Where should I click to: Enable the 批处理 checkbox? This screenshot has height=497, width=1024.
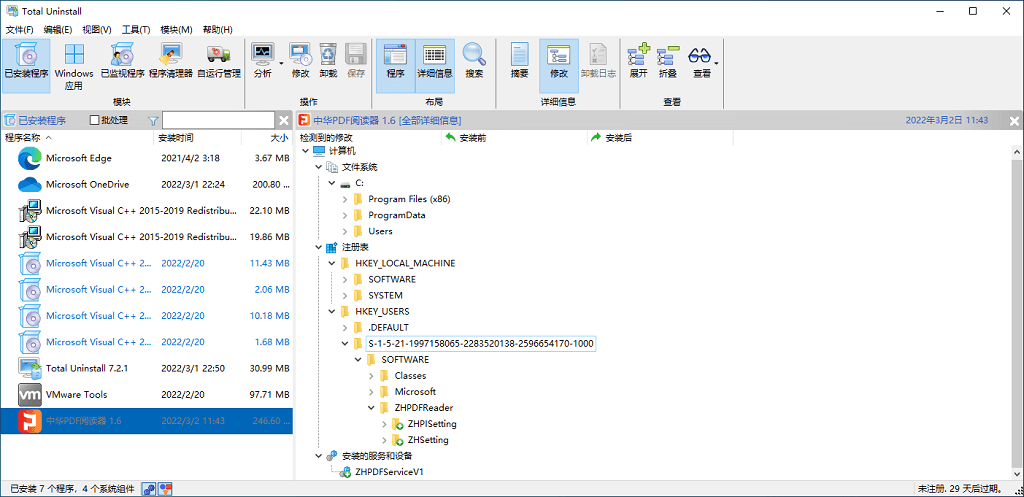point(95,120)
